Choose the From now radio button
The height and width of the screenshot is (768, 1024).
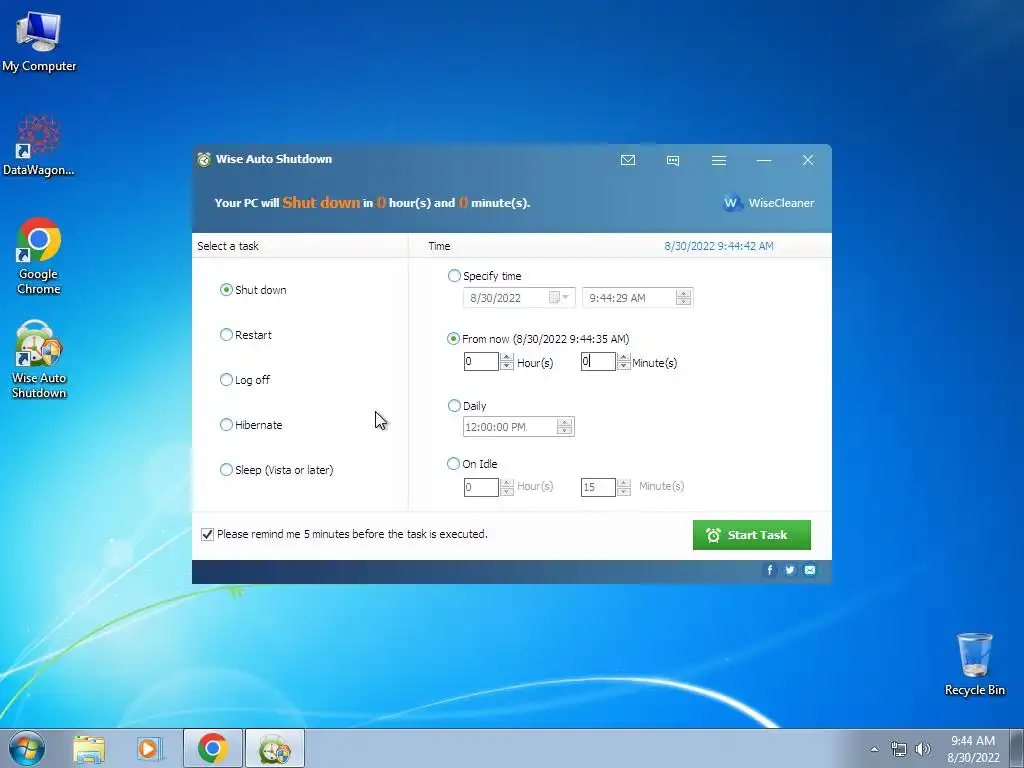pyautogui.click(x=453, y=338)
